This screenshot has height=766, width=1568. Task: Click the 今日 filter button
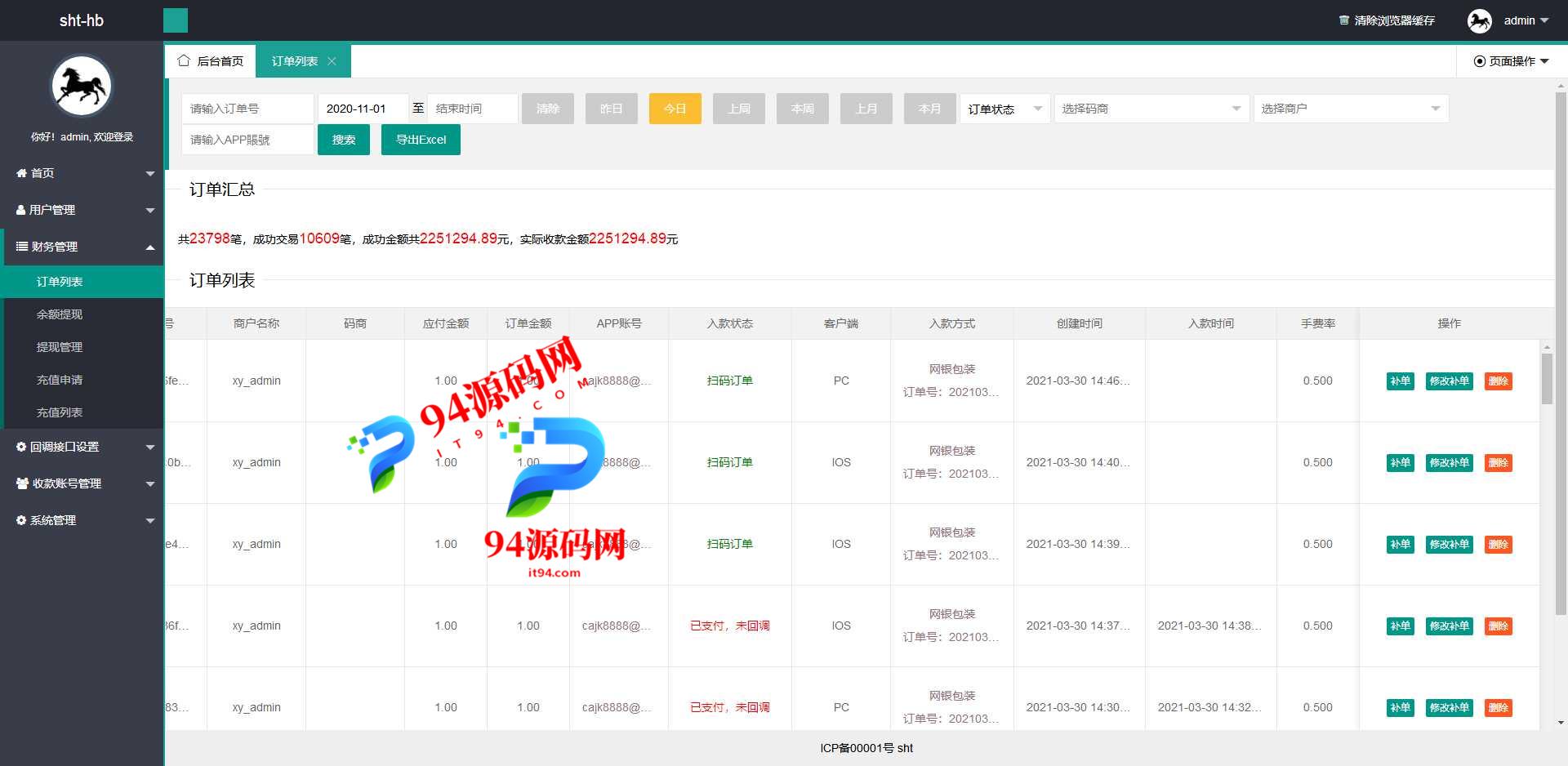(675, 109)
